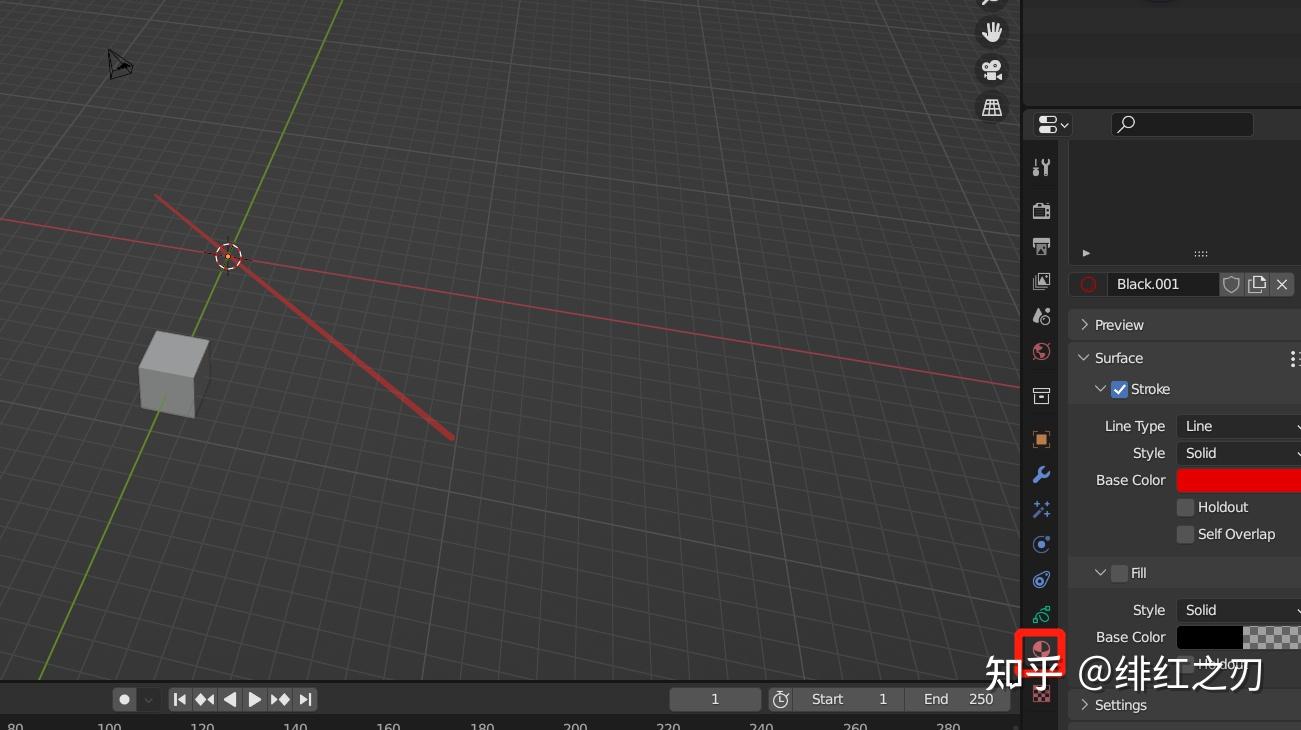
Task: Enable the Fill checkbox
Action: point(1119,572)
